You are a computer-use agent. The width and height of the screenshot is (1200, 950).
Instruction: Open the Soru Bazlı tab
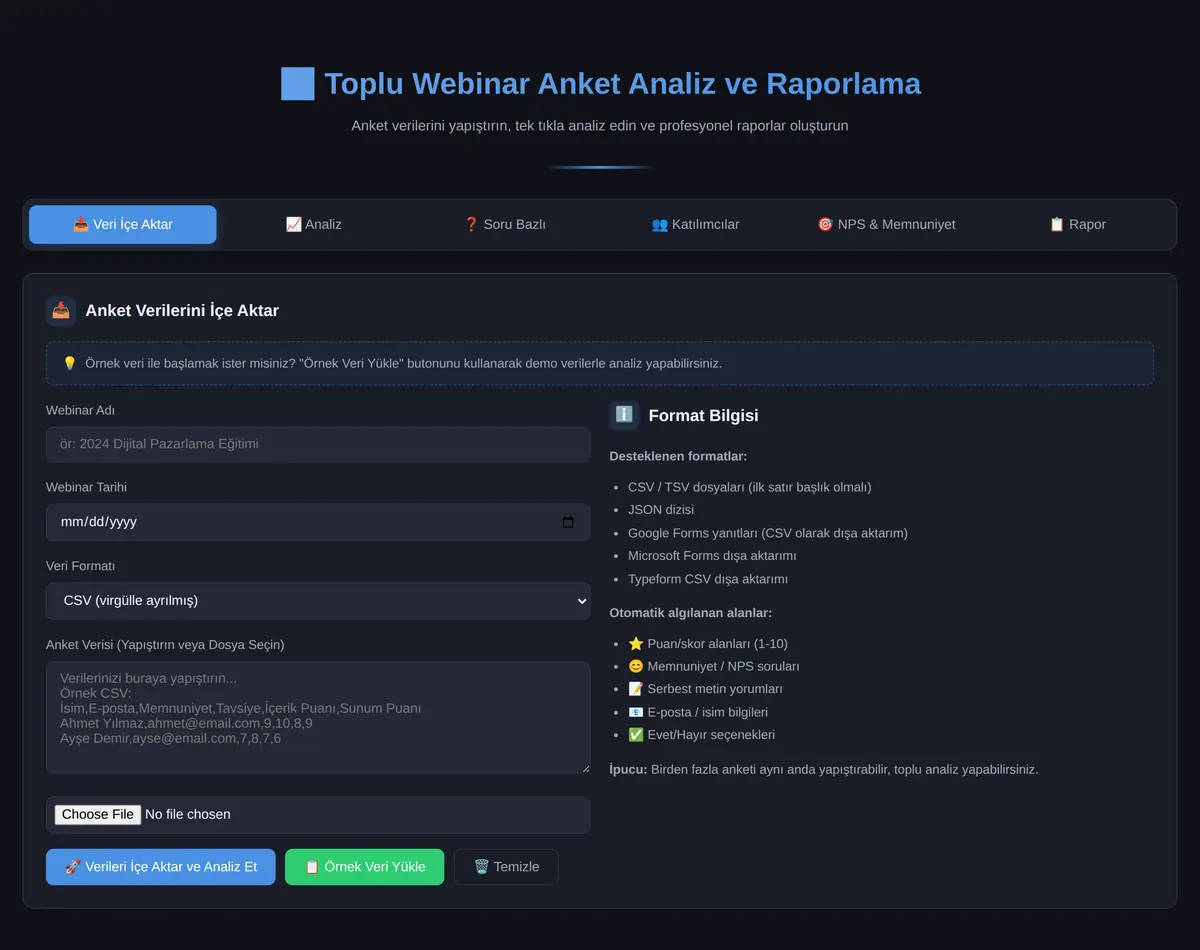[504, 224]
